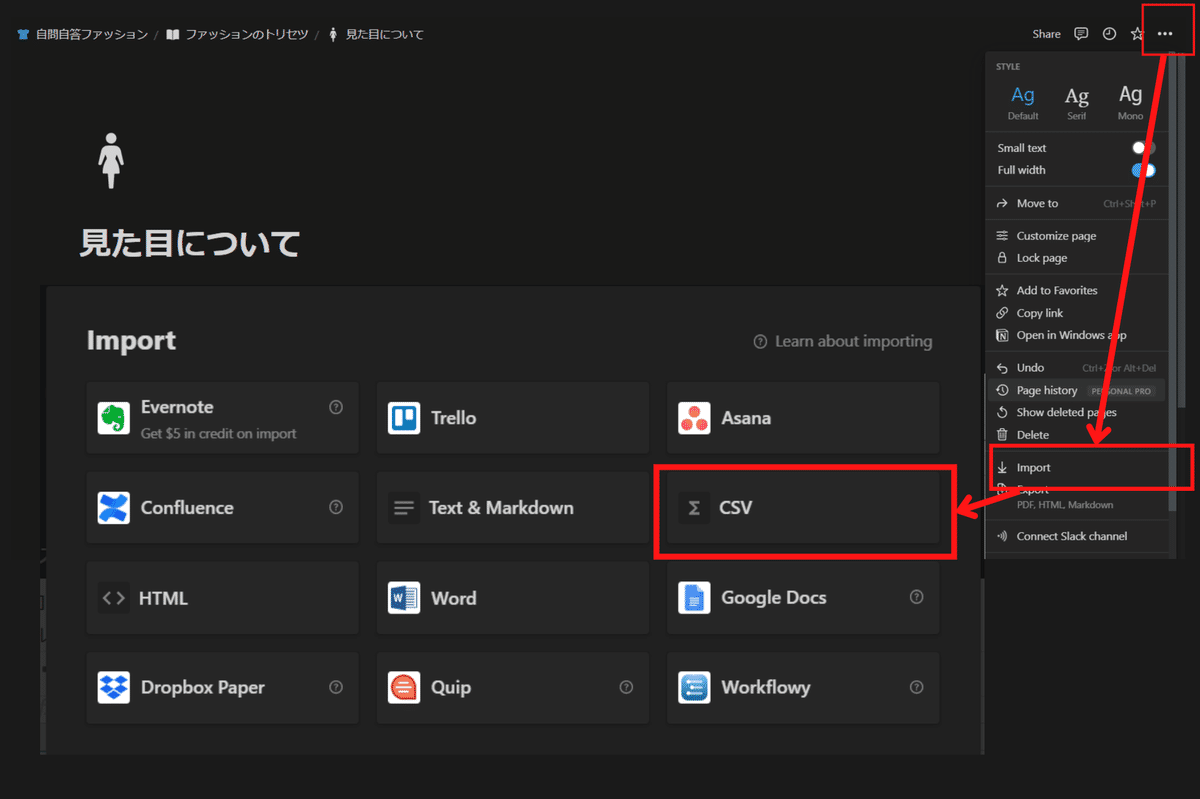
Task: Select Evernote import option
Action: click(x=223, y=418)
